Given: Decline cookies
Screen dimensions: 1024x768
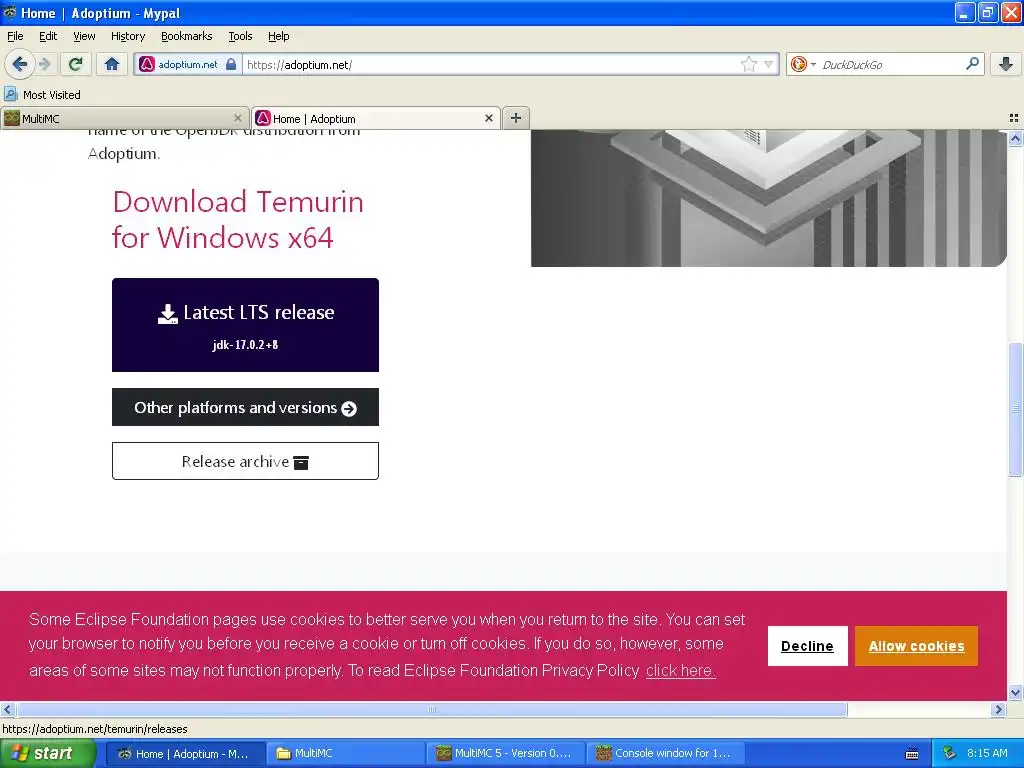Looking at the screenshot, I should click(x=807, y=646).
